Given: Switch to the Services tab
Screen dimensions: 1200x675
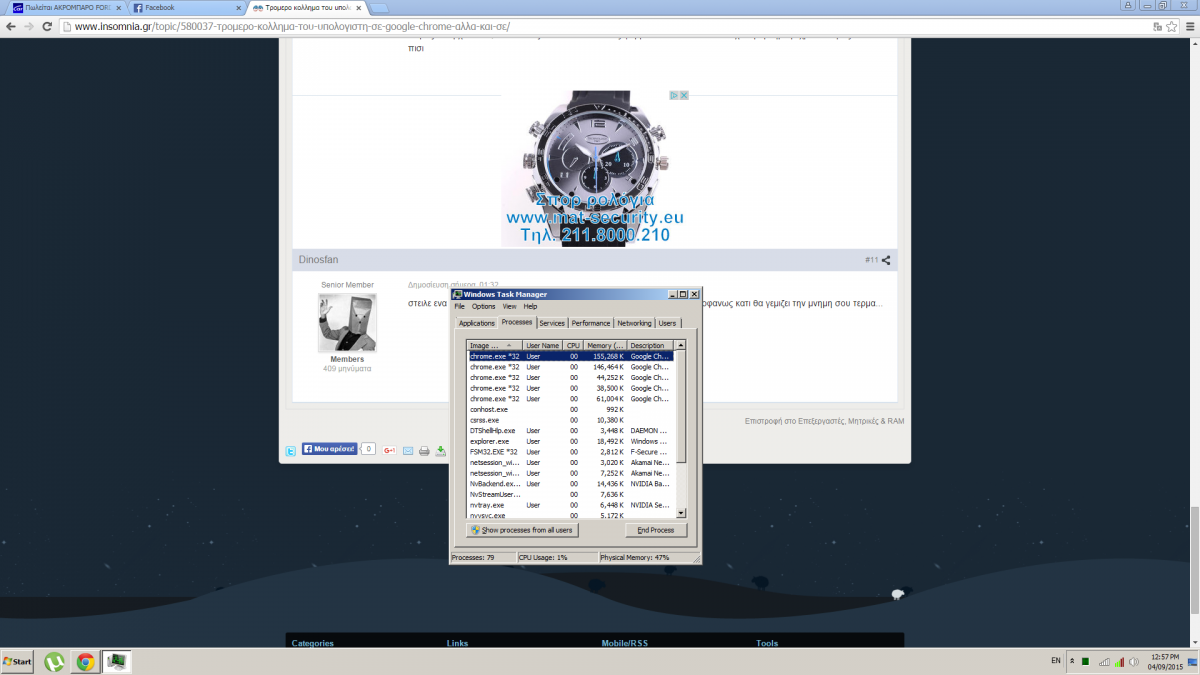Looking at the screenshot, I should tap(552, 323).
